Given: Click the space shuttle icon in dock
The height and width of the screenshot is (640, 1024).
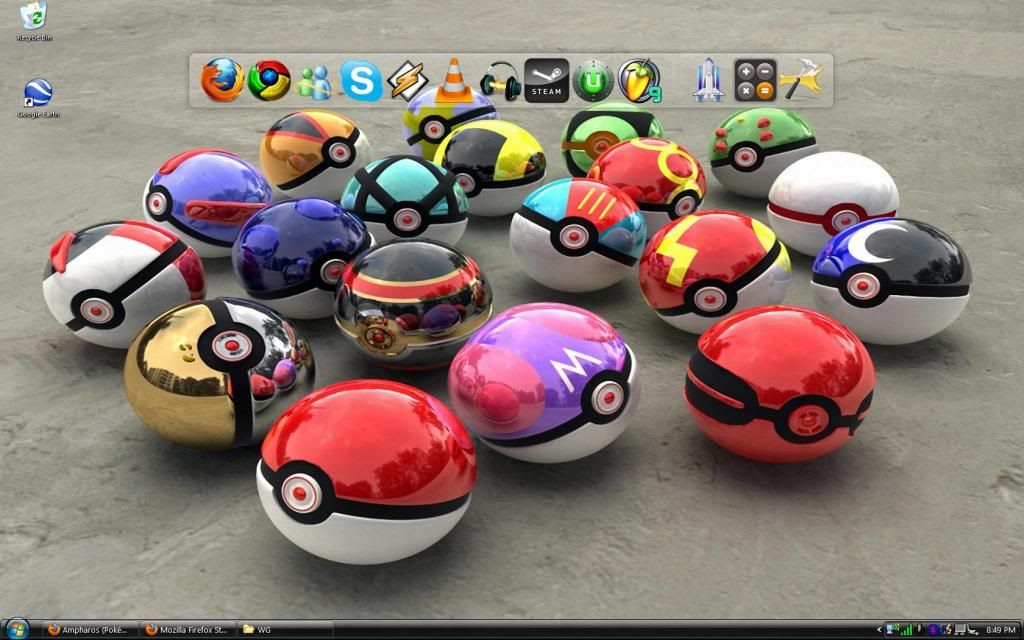Looking at the screenshot, I should point(709,80).
